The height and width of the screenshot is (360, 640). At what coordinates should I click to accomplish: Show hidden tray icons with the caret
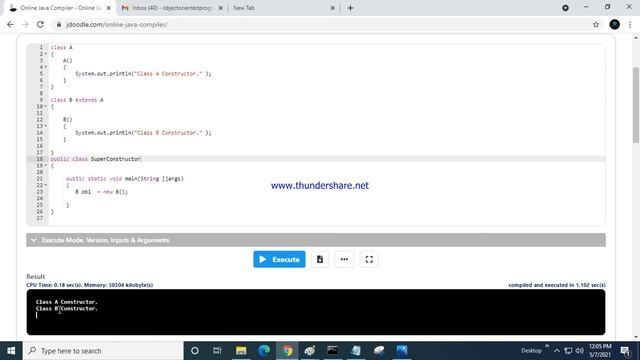point(557,351)
